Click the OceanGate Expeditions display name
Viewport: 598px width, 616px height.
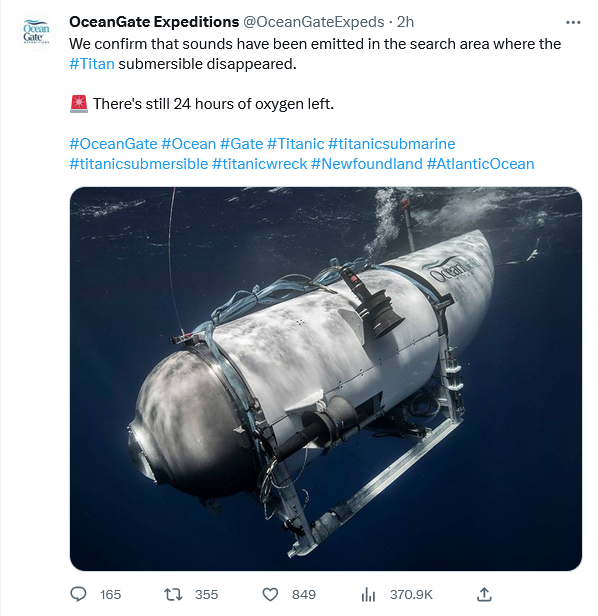[x=154, y=22]
